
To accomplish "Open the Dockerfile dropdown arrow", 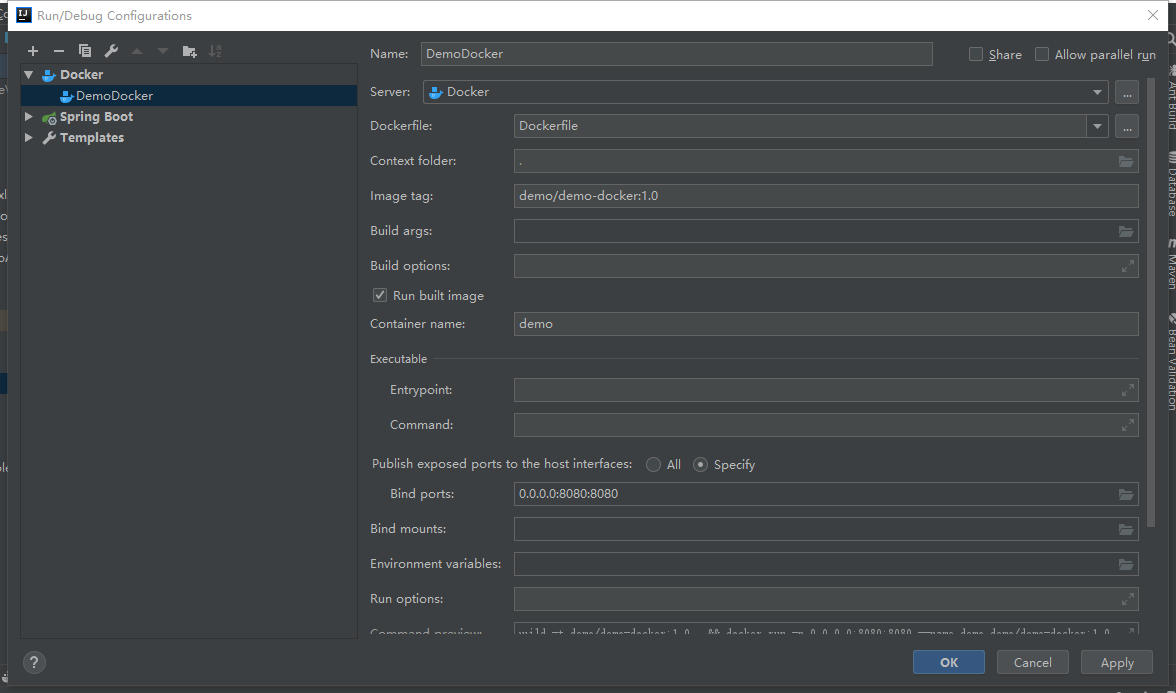I will pyautogui.click(x=1097, y=126).
